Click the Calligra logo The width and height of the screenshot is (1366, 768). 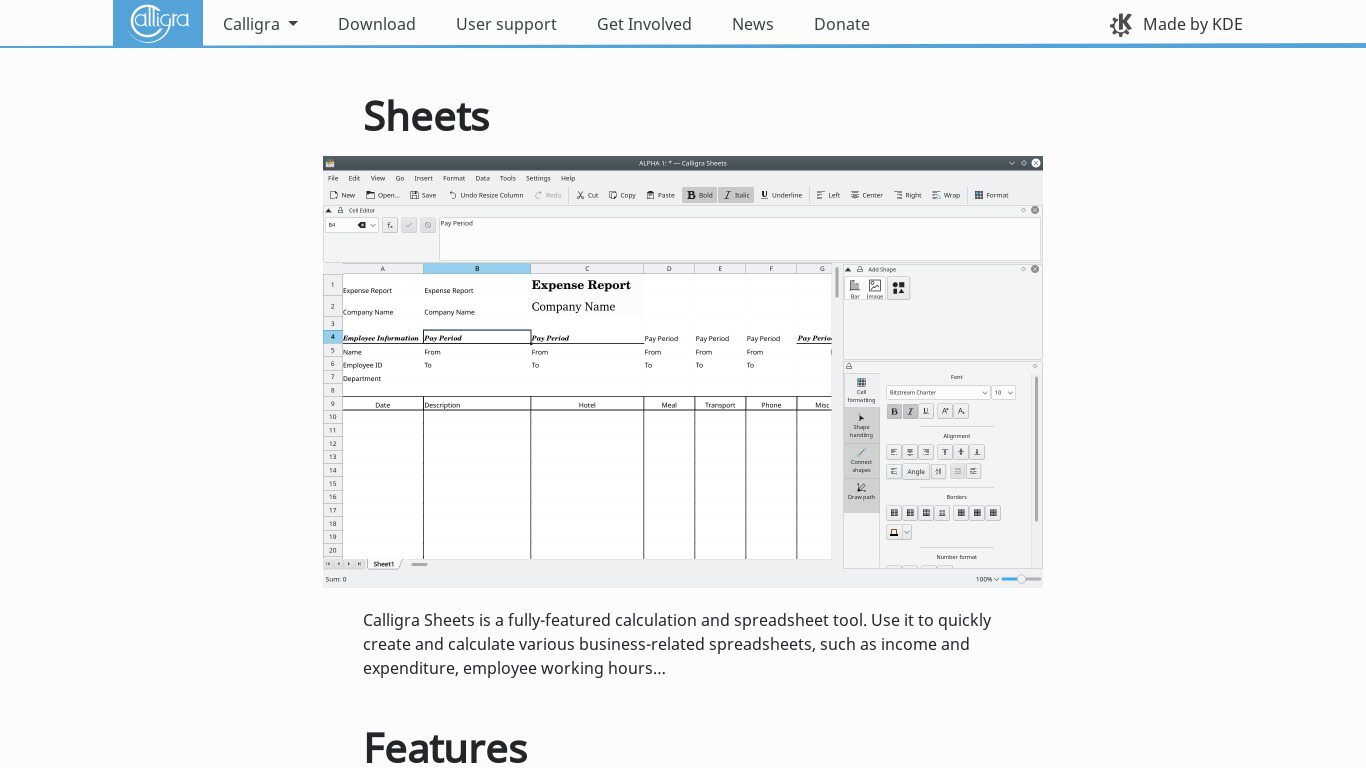pos(158,23)
